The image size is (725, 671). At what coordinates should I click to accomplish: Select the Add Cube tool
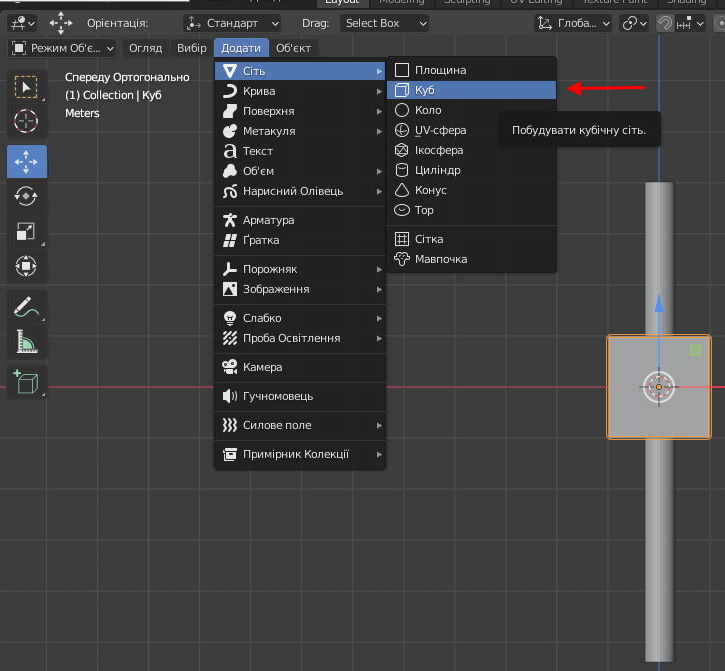[26, 382]
